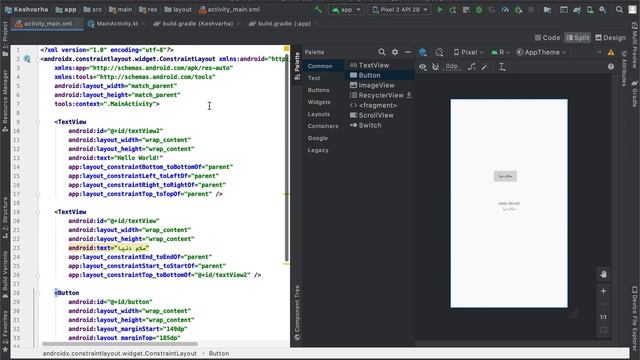Click the Attach Debugger to Process icon

518,9
